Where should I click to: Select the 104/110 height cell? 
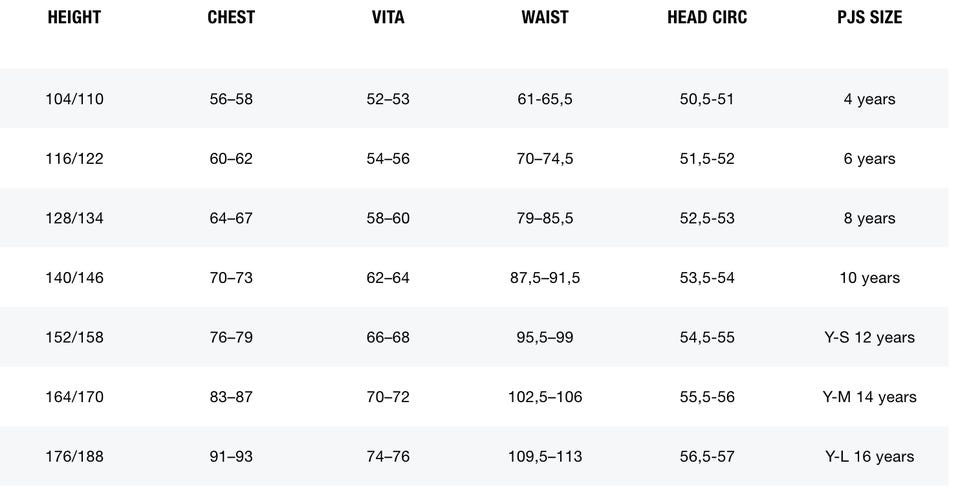coord(74,99)
